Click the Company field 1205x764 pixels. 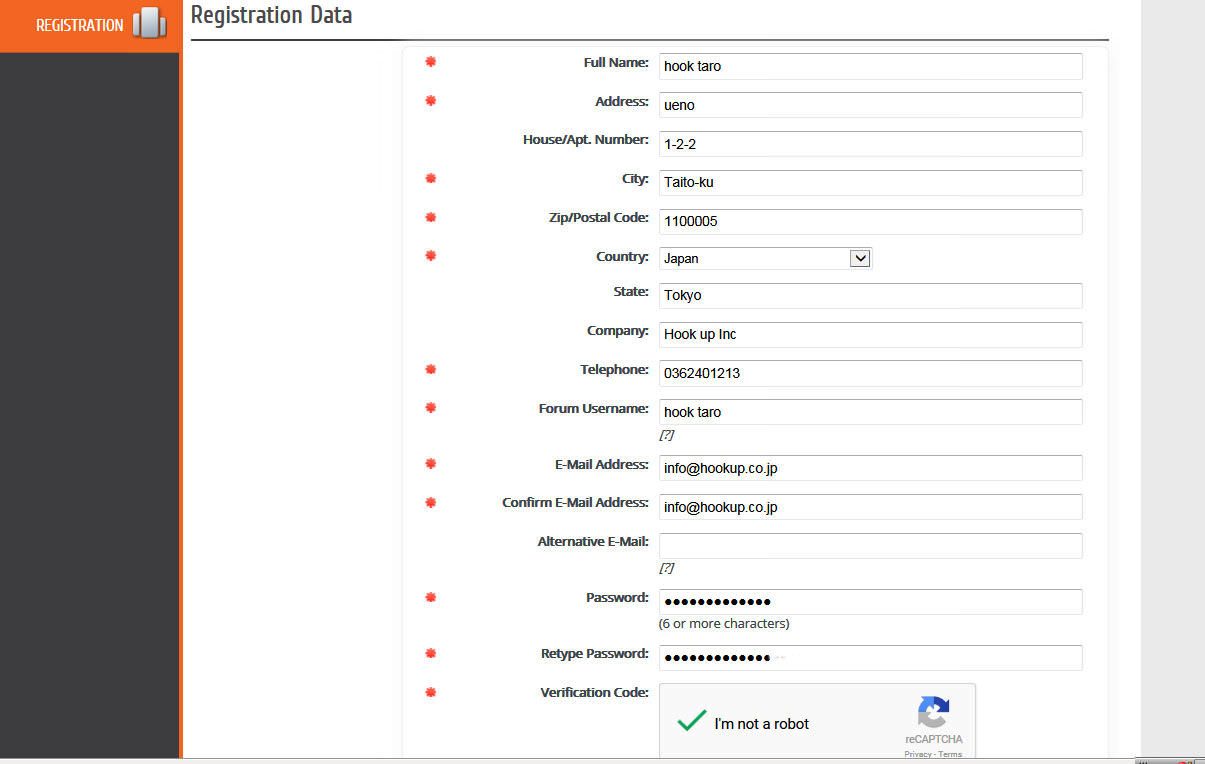(870, 335)
